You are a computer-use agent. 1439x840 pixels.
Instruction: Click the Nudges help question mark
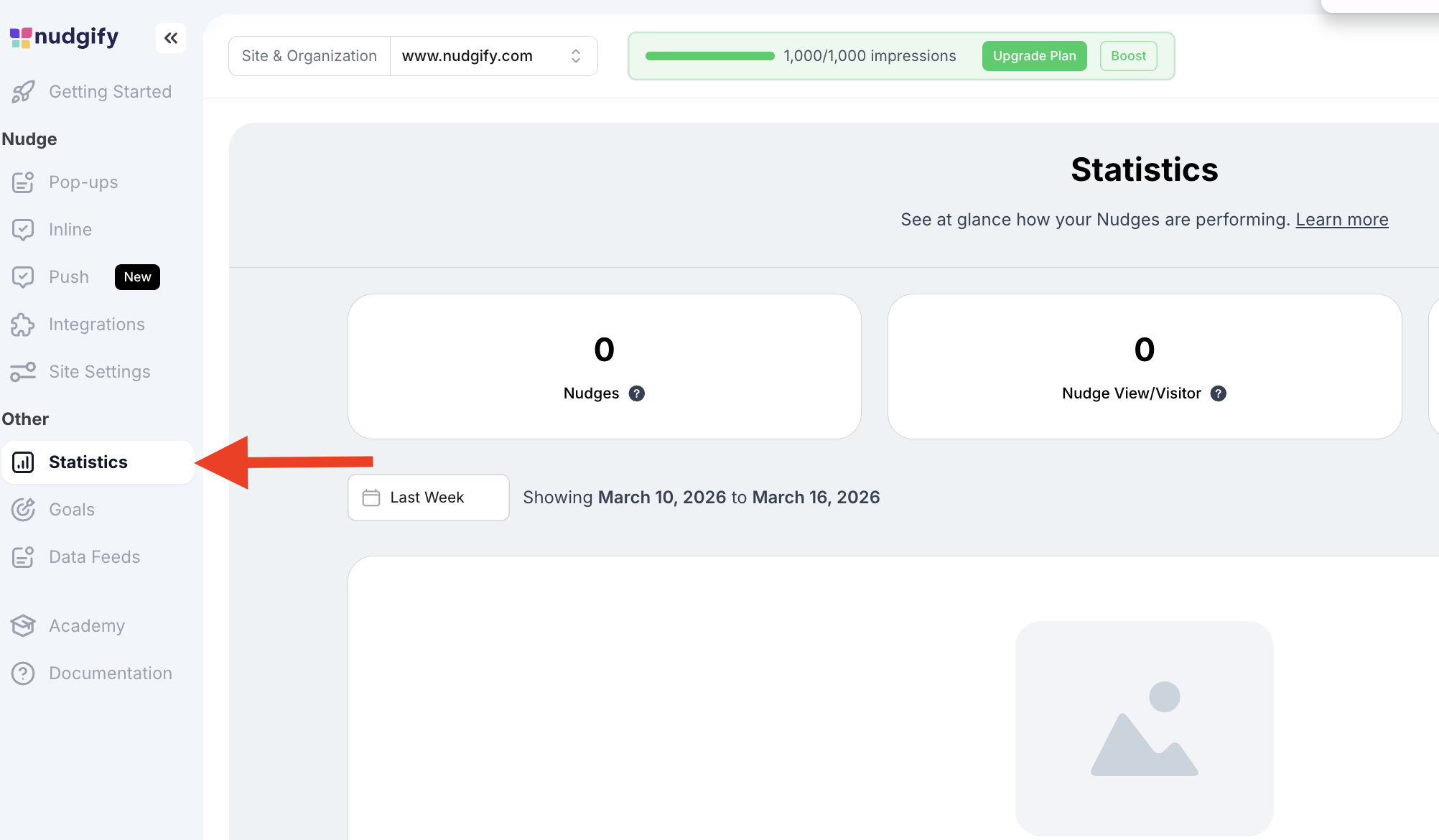[636, 393]
